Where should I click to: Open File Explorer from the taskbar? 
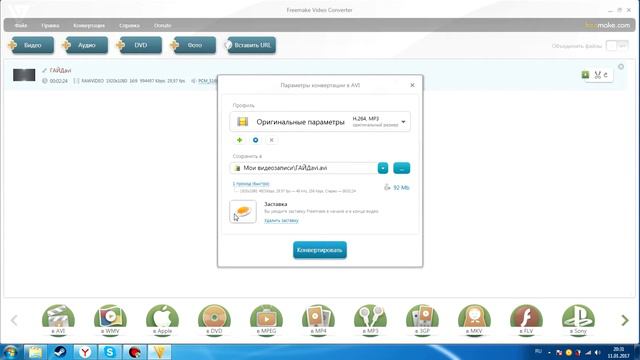pos(36,352)
